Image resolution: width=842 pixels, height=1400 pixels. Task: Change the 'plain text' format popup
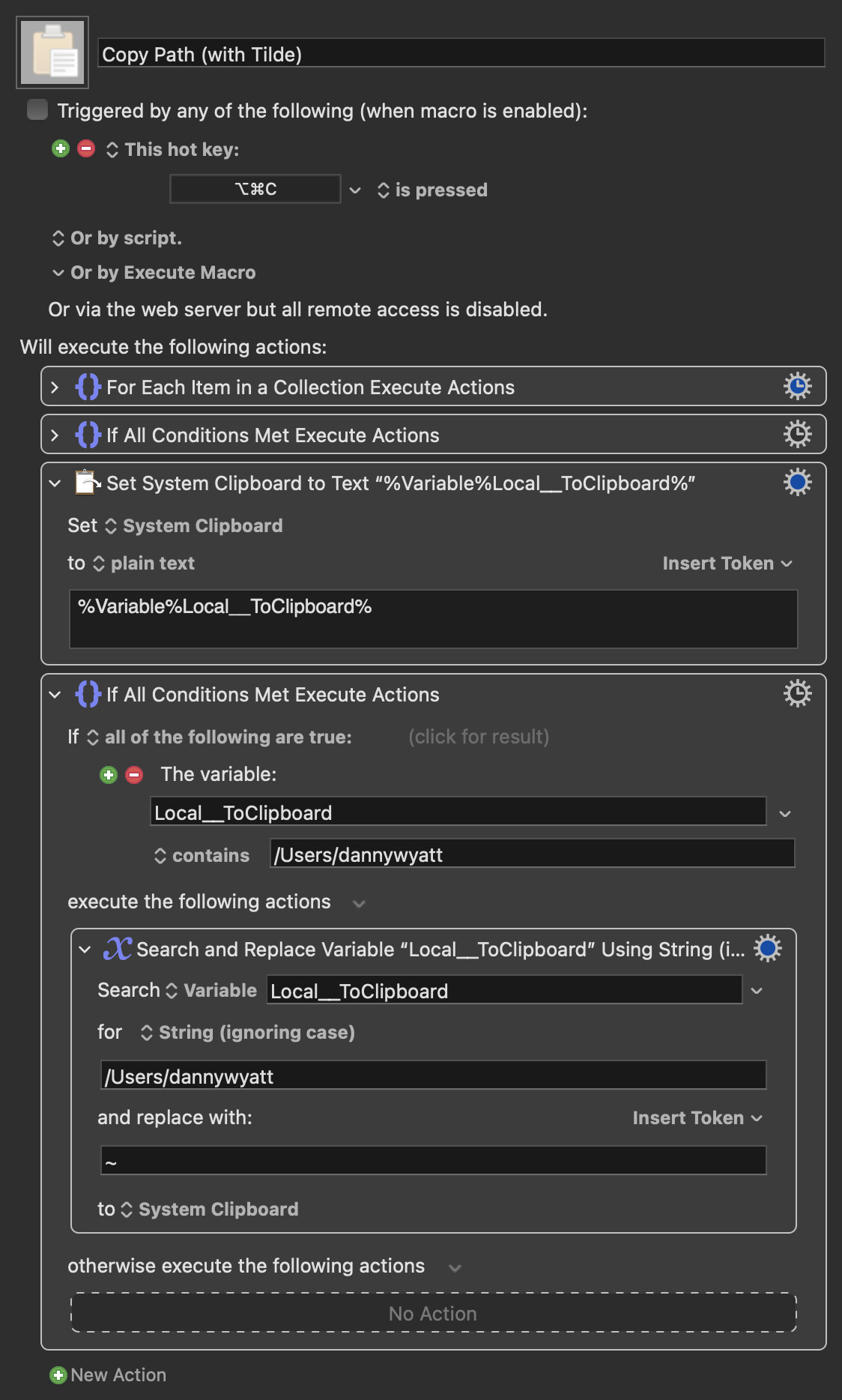coord(143,564)
